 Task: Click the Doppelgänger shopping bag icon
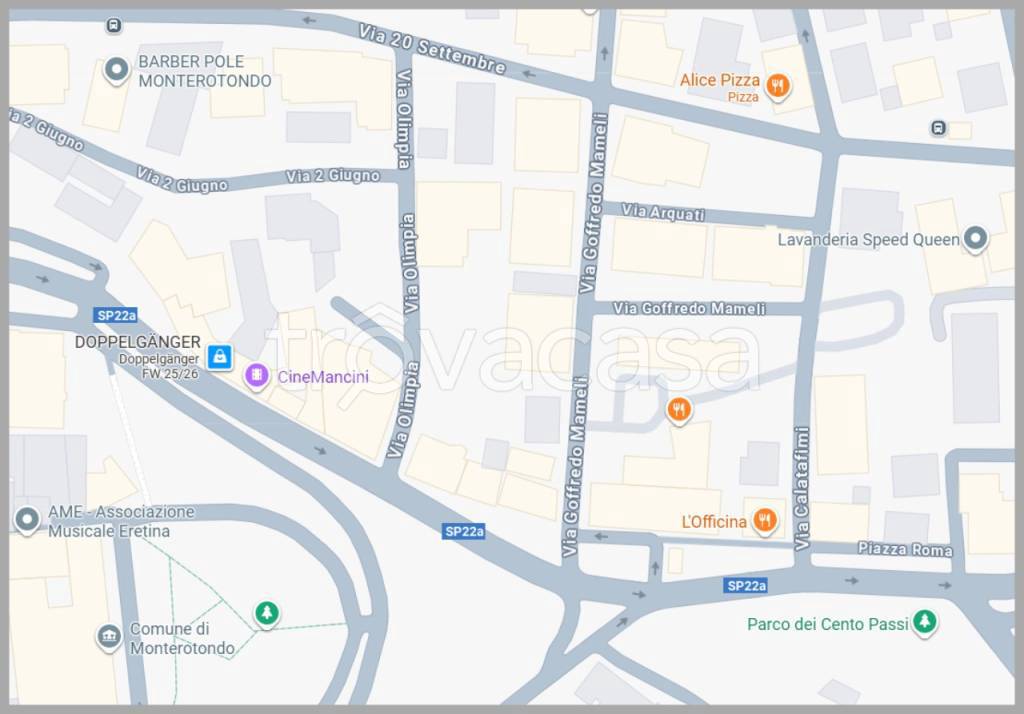pyautogui.click(x=219, y=357)
